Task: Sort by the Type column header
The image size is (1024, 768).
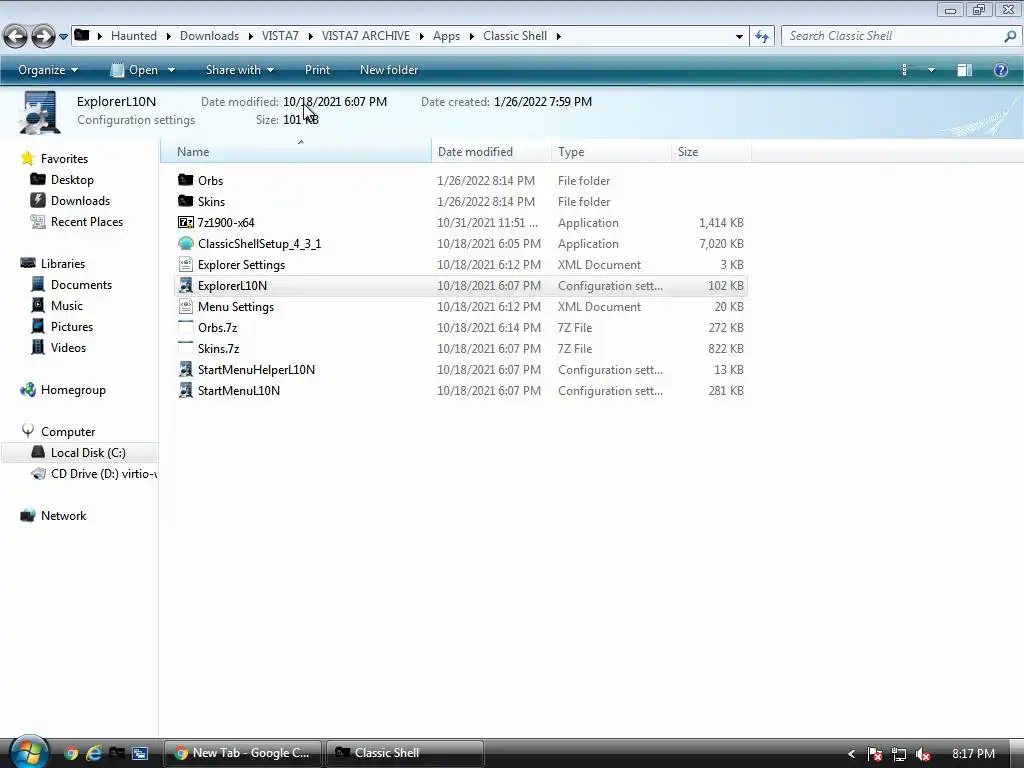Action: (611, 152)
